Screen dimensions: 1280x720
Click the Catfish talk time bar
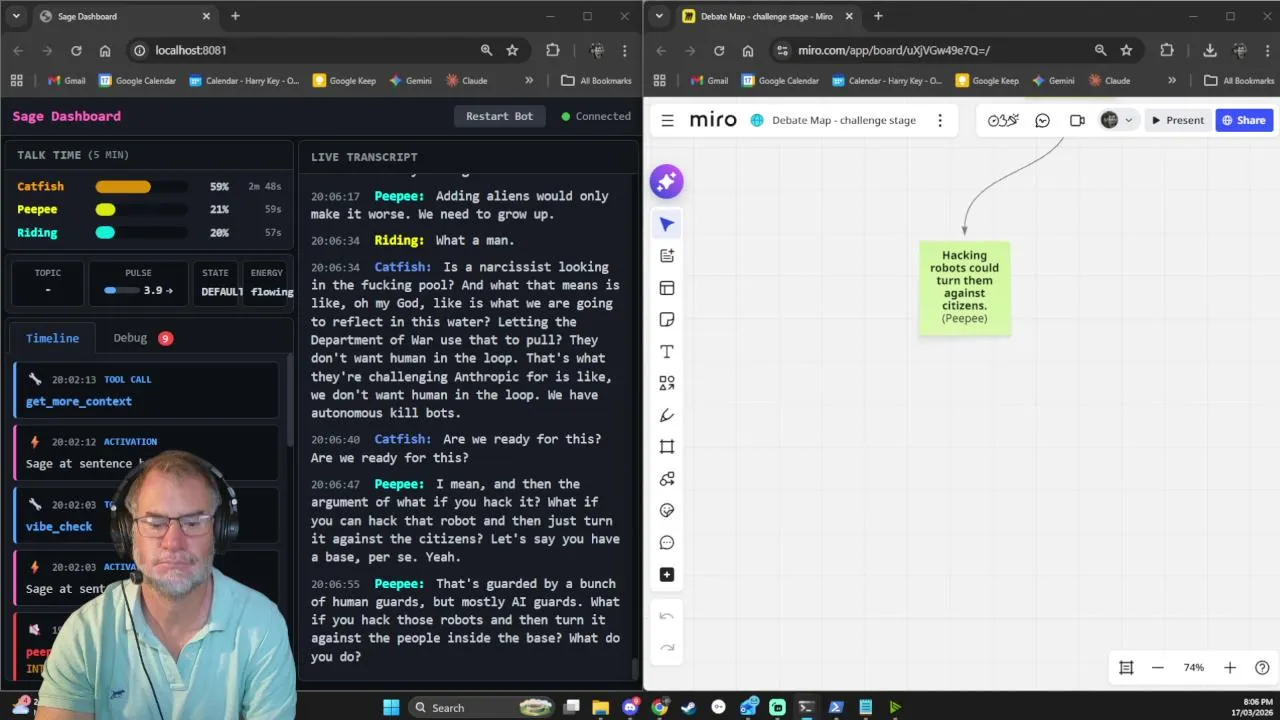[x=141, y=187]
